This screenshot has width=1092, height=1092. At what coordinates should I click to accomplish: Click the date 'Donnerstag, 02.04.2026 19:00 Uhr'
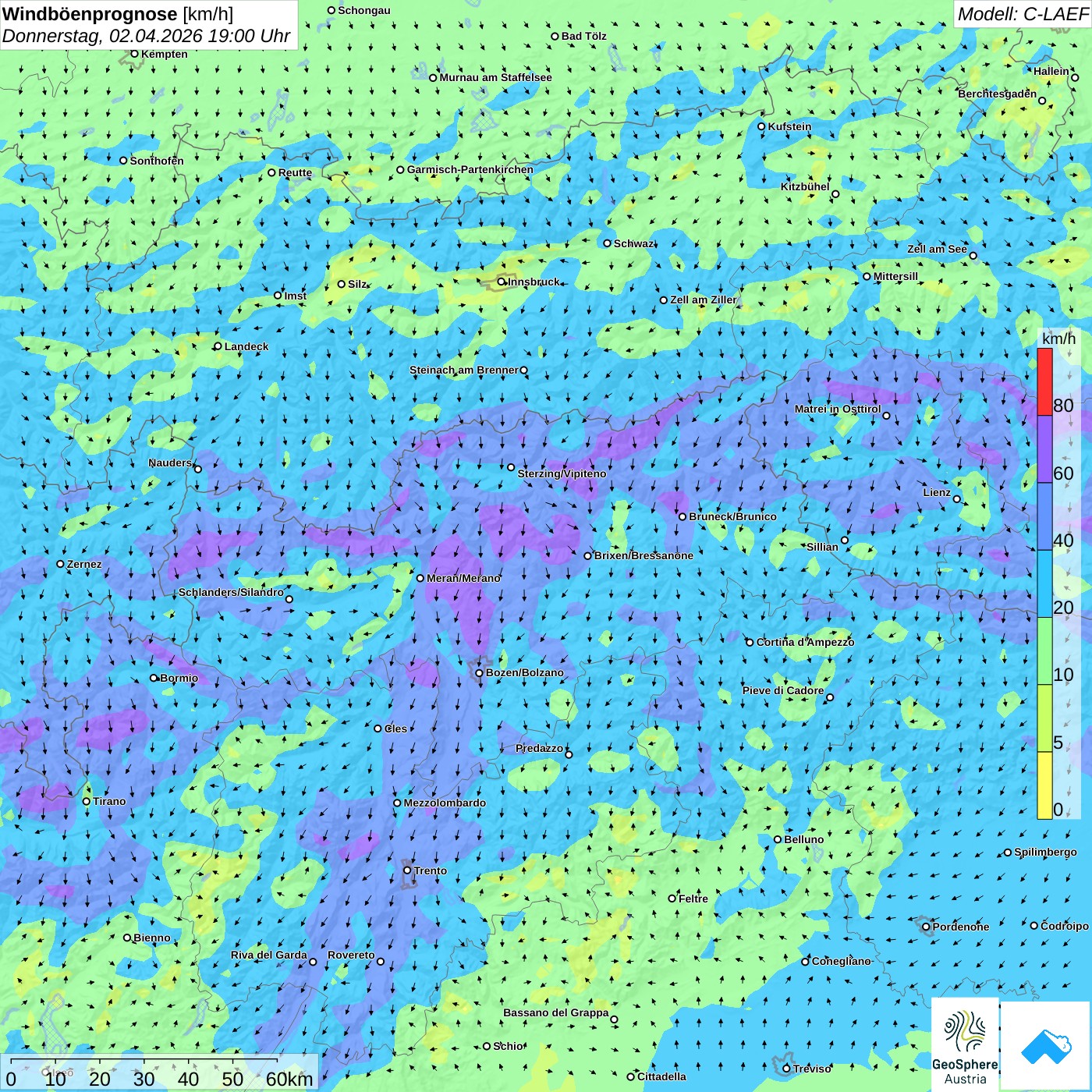[147, 36]
